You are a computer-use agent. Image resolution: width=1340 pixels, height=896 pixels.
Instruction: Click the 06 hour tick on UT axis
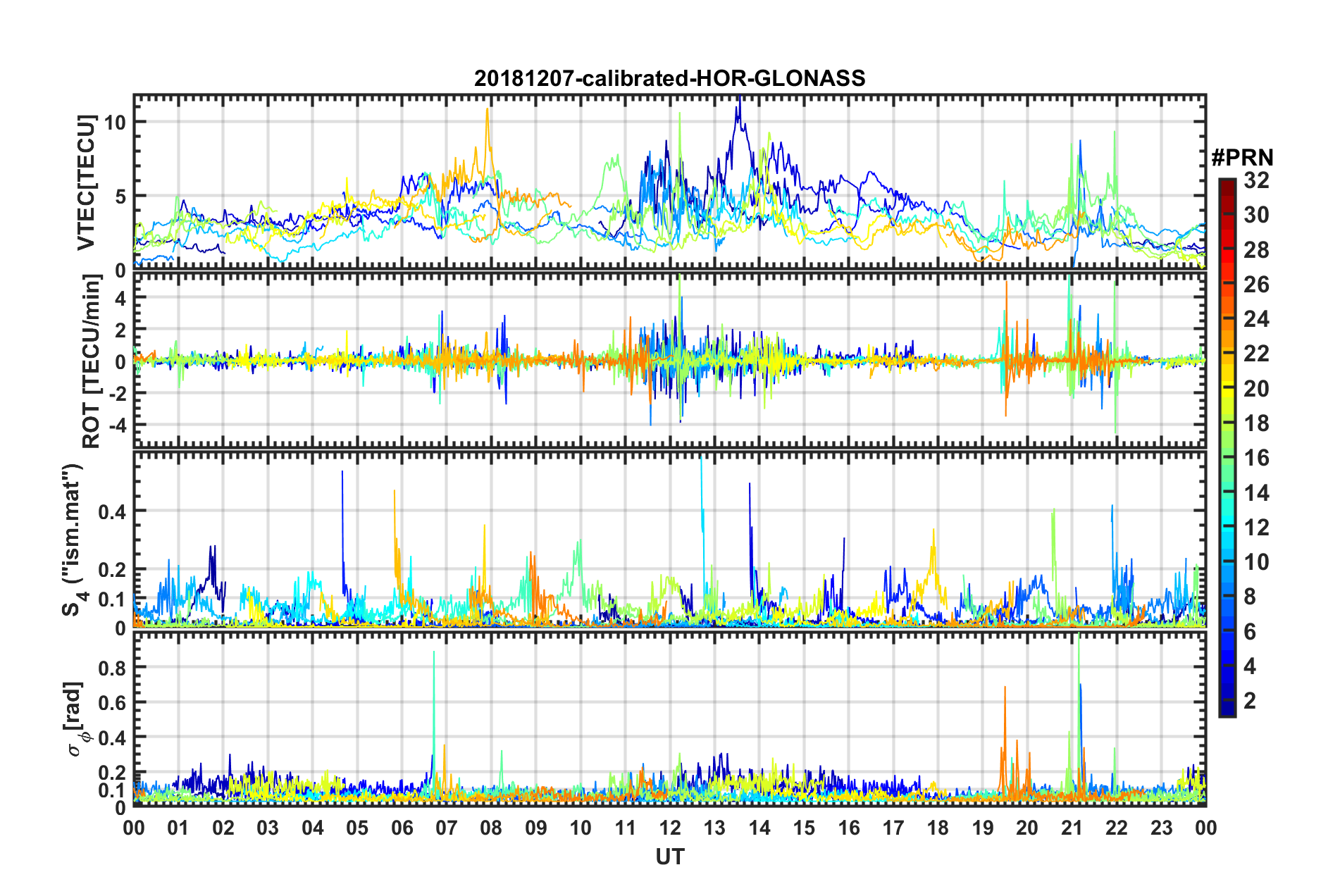tap(402, 827)
